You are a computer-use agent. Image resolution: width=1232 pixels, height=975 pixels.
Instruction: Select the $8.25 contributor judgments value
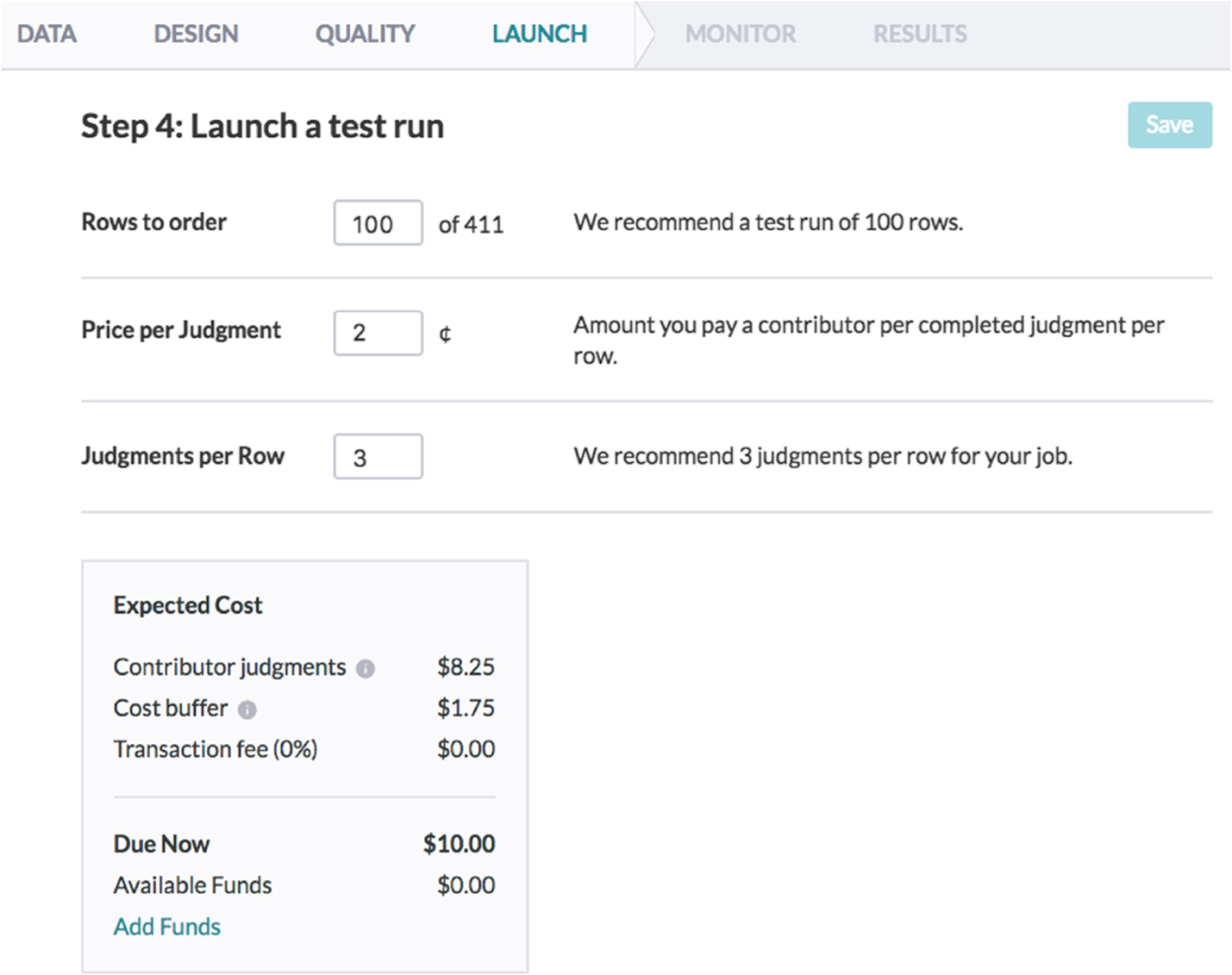[x=466, y=667]
